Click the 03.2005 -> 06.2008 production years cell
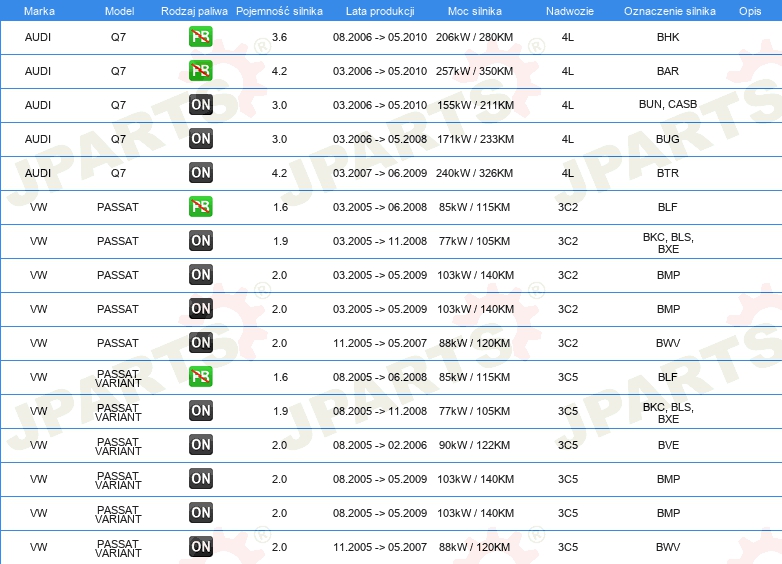 380,207
